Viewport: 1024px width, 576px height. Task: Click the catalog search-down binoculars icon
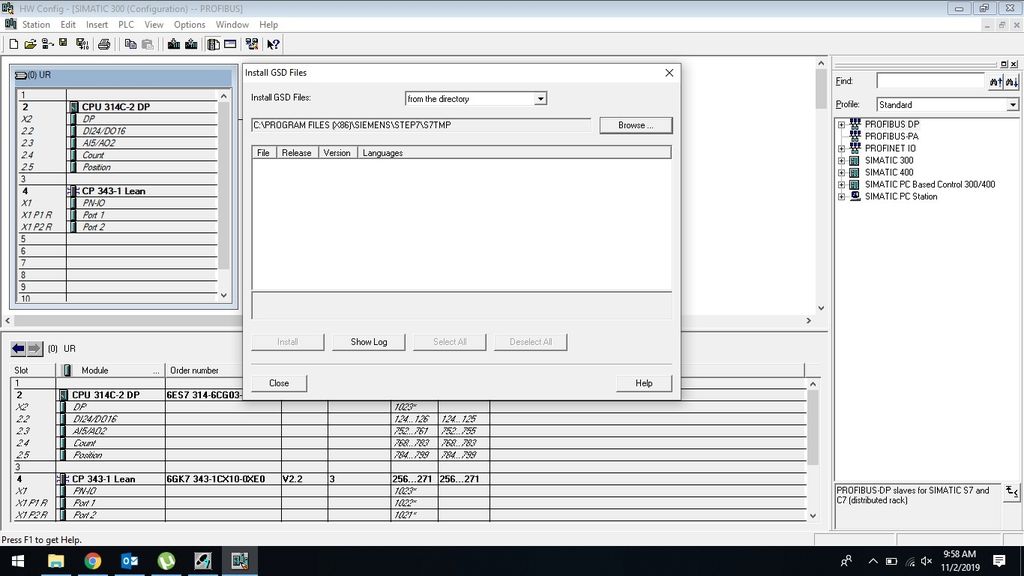point(1011,82)
